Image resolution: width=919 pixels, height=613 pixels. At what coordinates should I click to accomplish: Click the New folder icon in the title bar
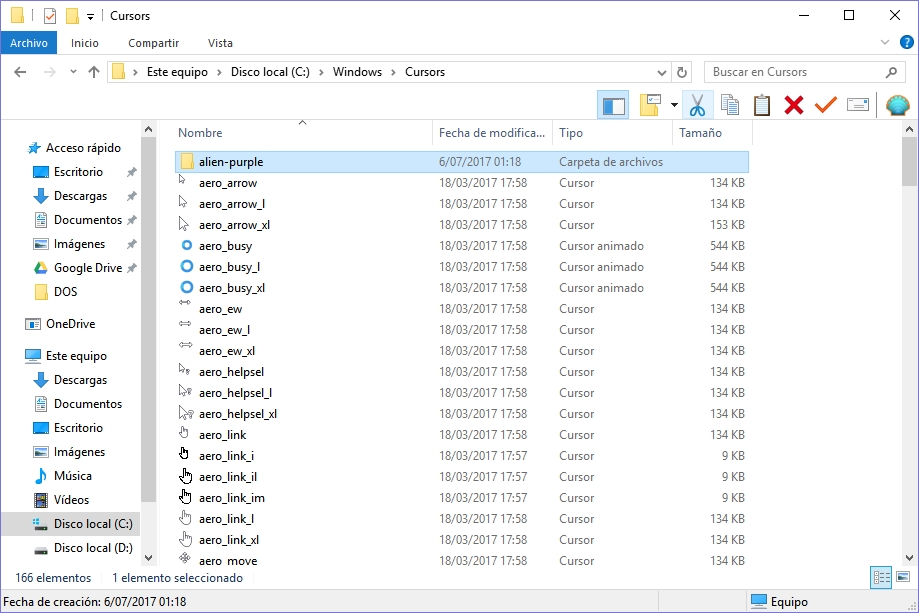point(72,16)
